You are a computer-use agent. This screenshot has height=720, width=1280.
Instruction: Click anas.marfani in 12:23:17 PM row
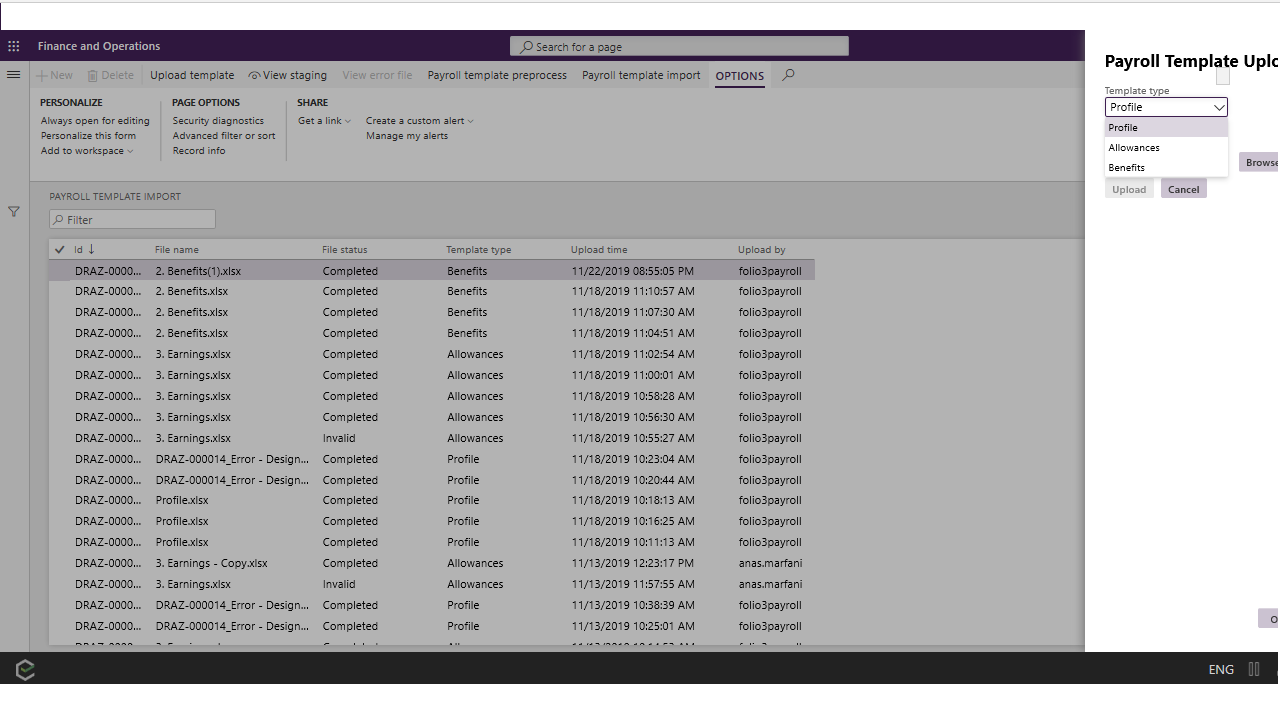point(771,563)
